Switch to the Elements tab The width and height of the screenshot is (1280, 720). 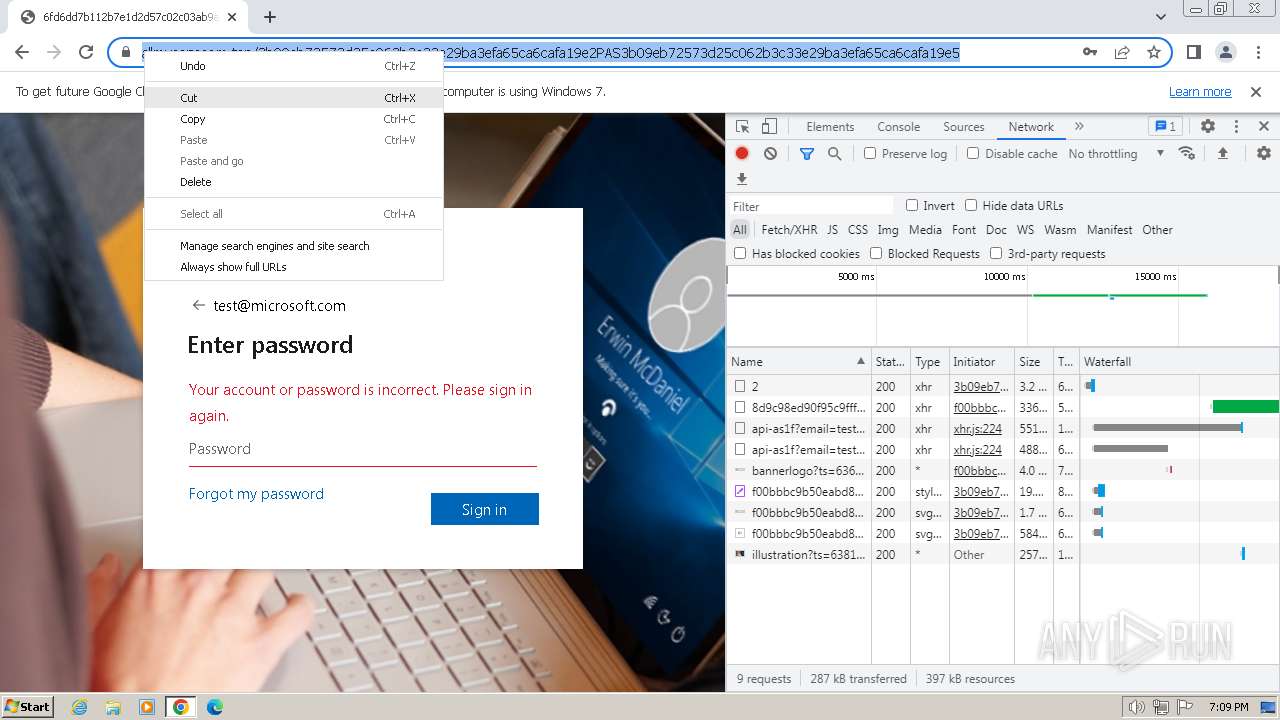[x=830, y=127]
